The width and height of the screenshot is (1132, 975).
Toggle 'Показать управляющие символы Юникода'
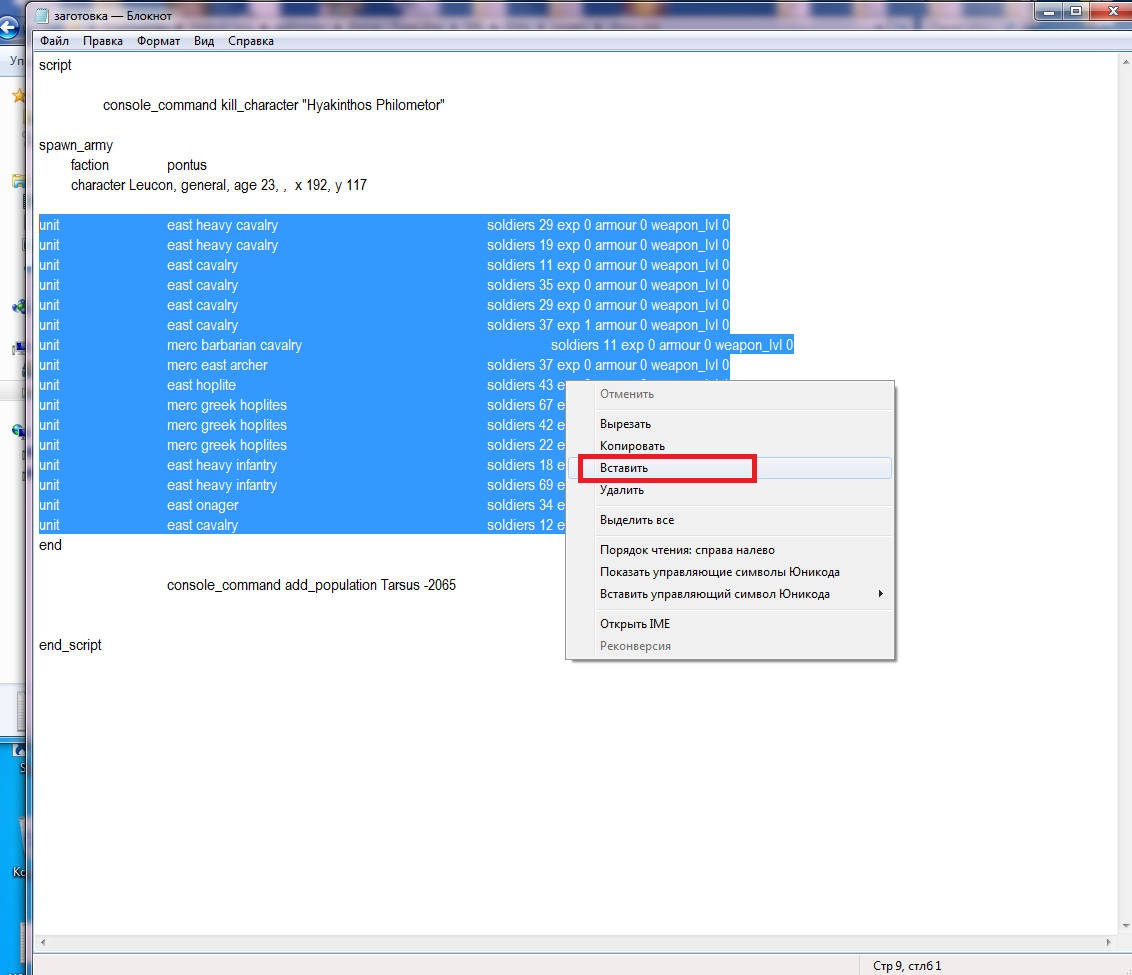719,572
